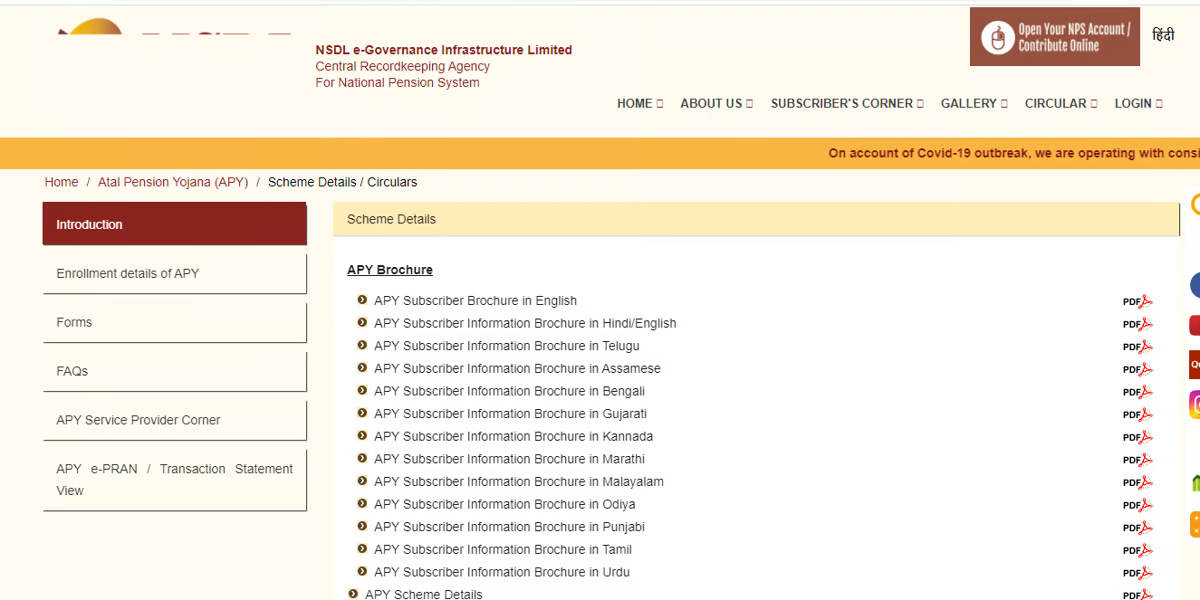Switch language to Hindi

(x=1163, y=35)
